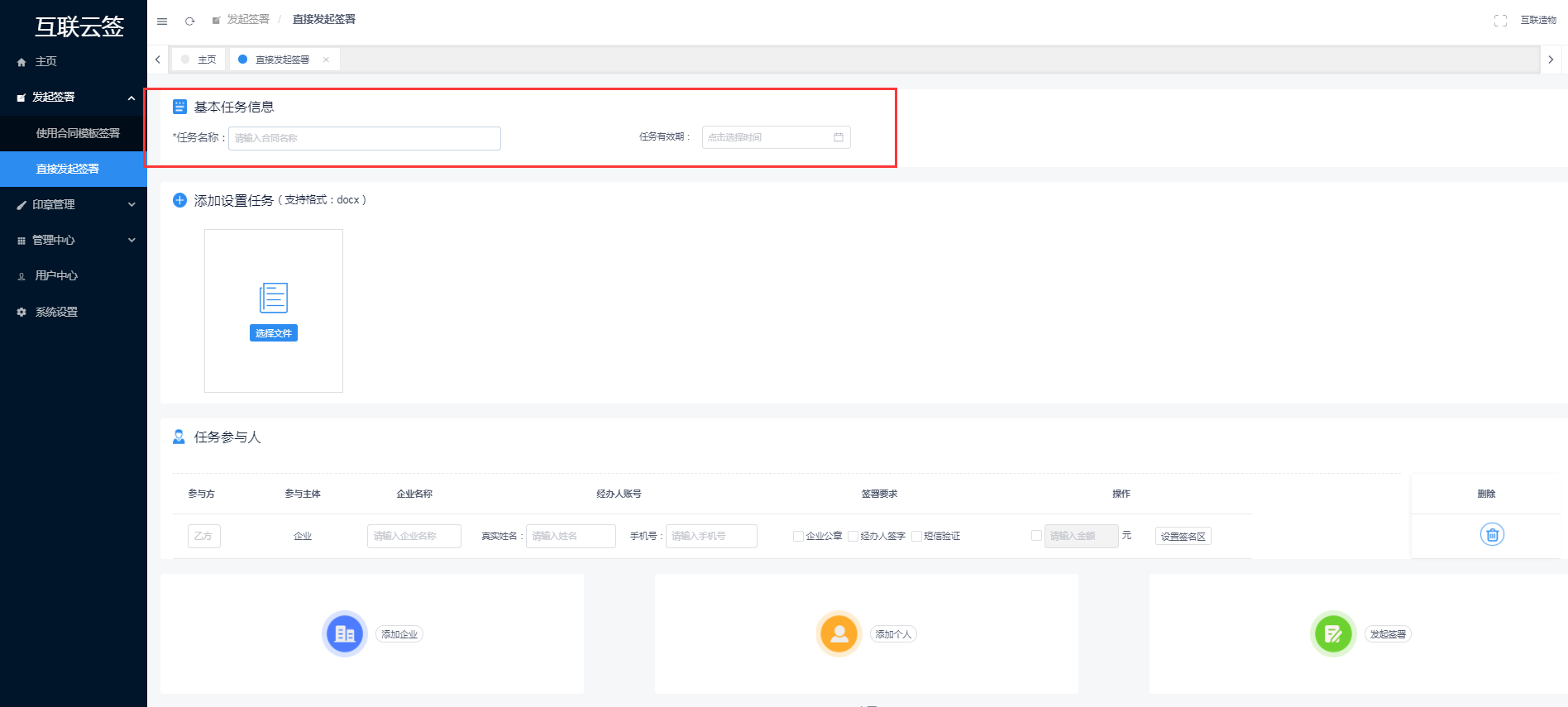Click the 主页 sidebar item
The height and width of the screenshot is (707, 1568).
[x=74, y=61]
